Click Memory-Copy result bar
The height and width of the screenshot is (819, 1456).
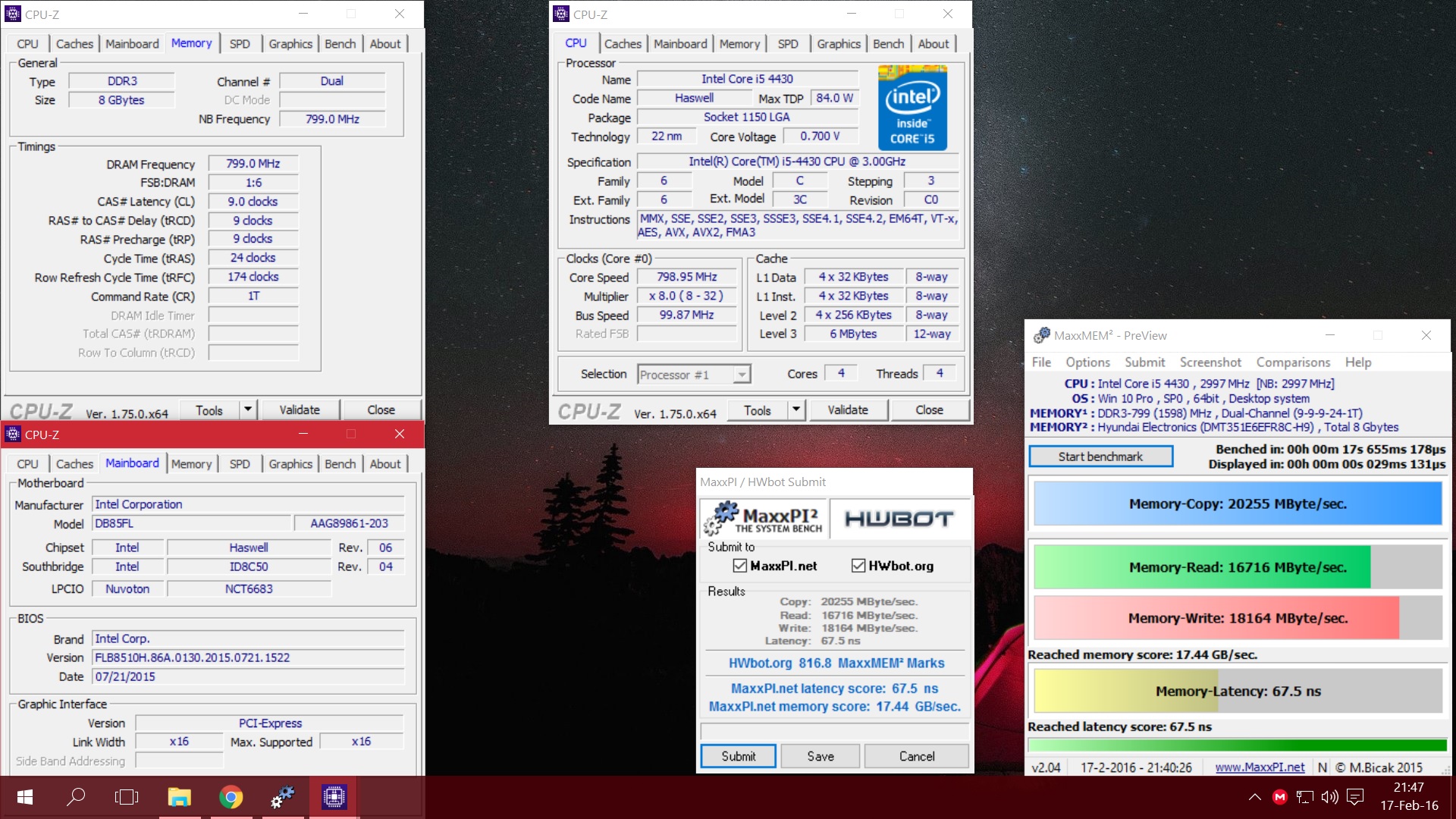[x=1238, y=504]
